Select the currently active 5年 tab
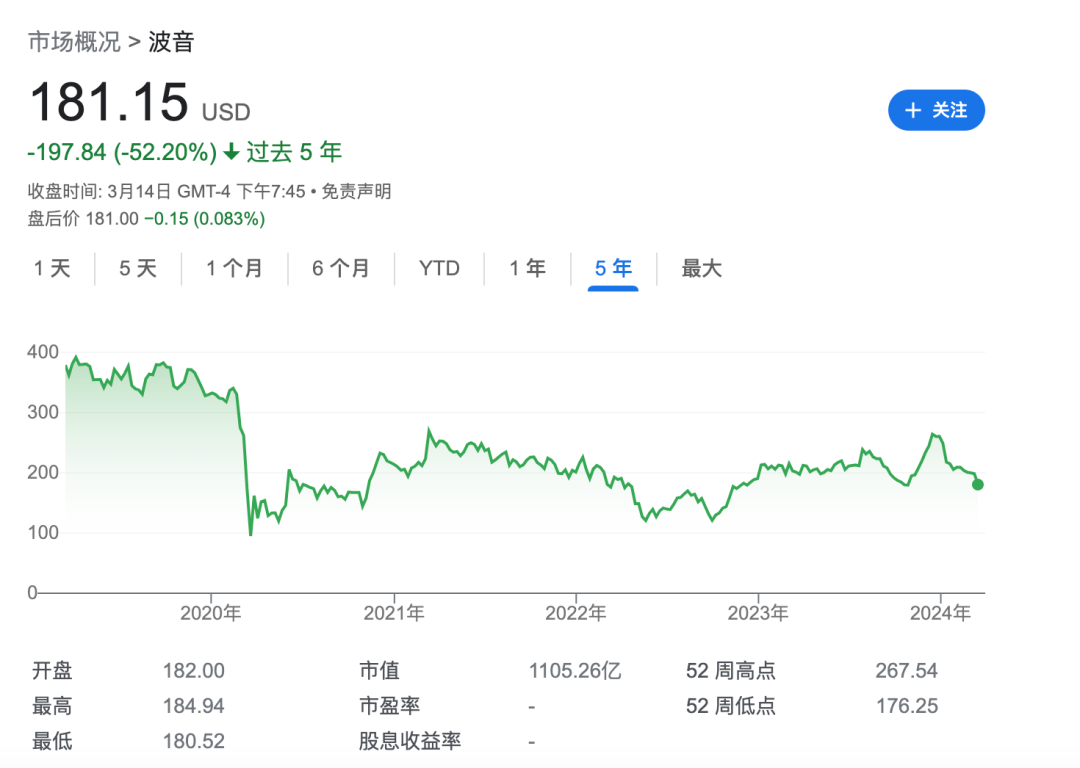 click(x=611, y=268)
